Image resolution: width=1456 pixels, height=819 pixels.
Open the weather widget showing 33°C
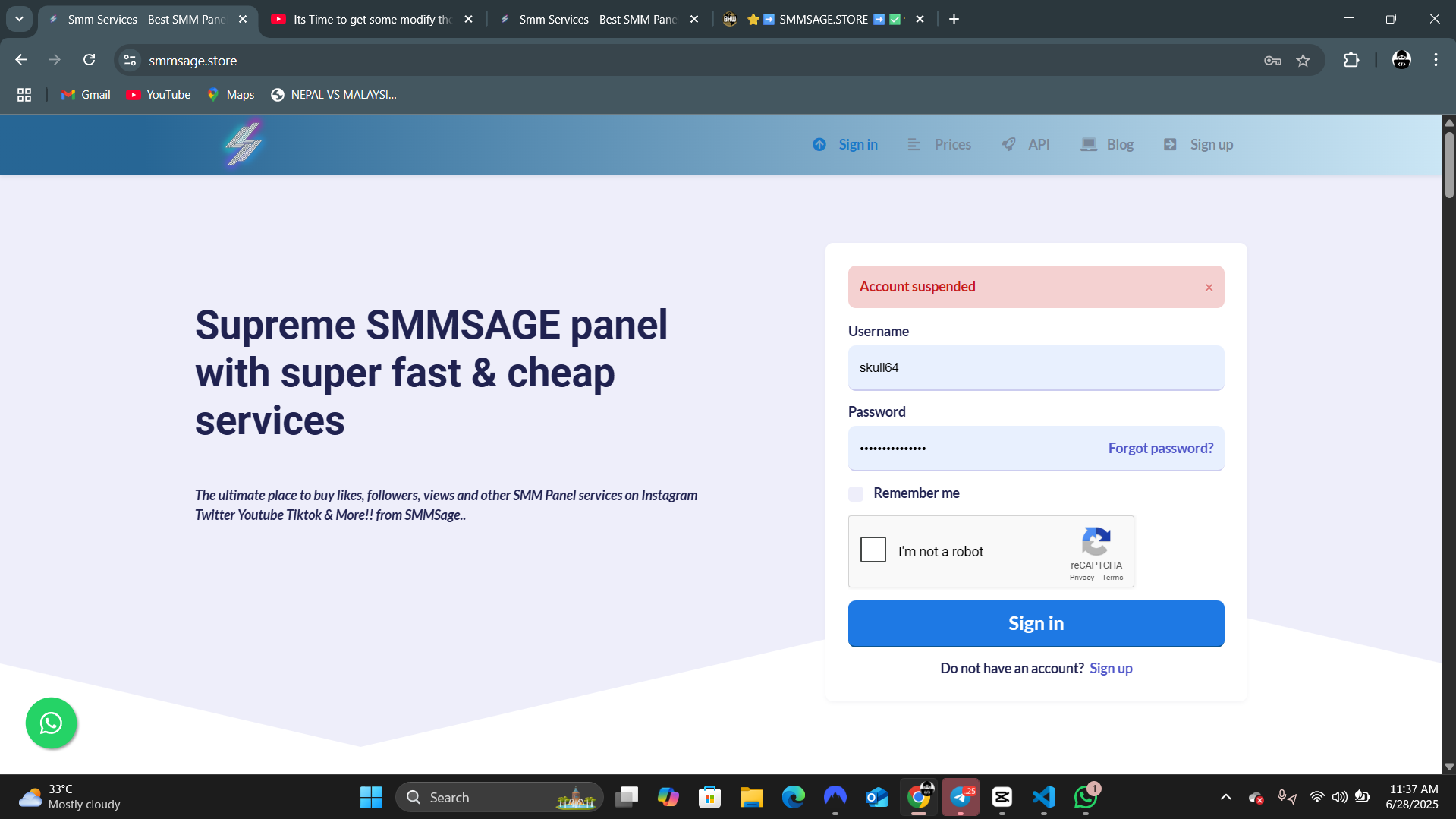point(70,797)
